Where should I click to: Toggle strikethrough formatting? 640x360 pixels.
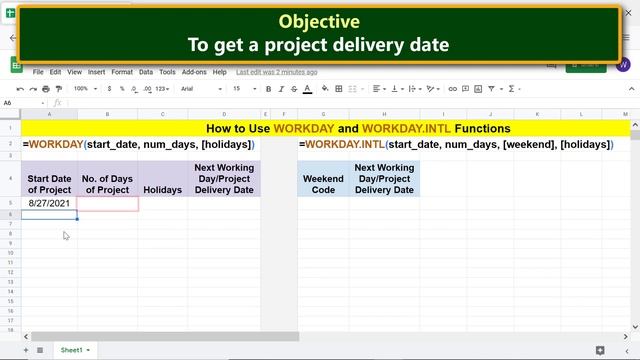[294, 89]
